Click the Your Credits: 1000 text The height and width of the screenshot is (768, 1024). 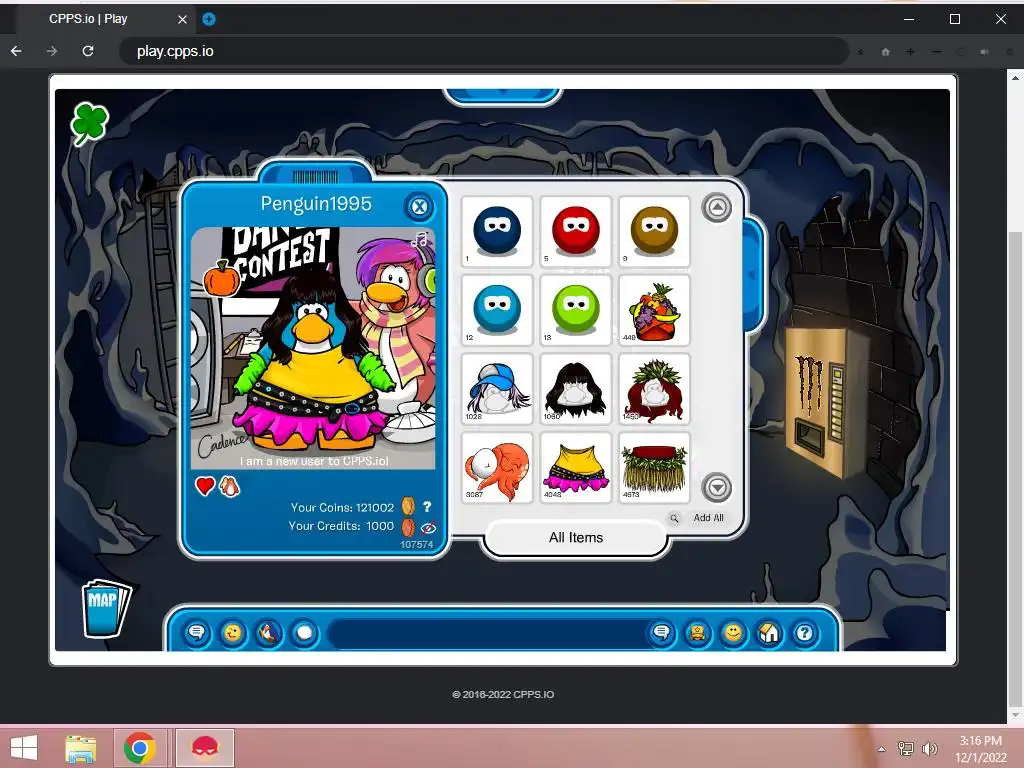click(341, 526)
